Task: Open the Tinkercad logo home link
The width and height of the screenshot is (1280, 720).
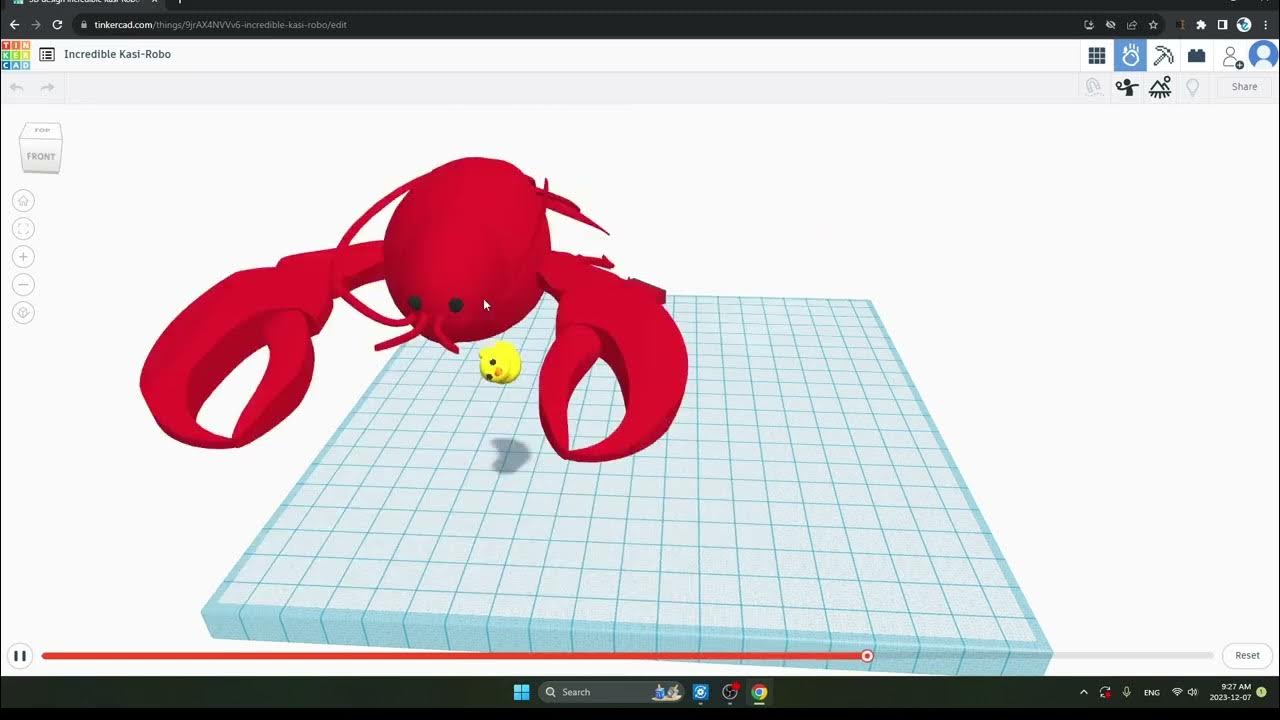Action: tap(16, 54)
